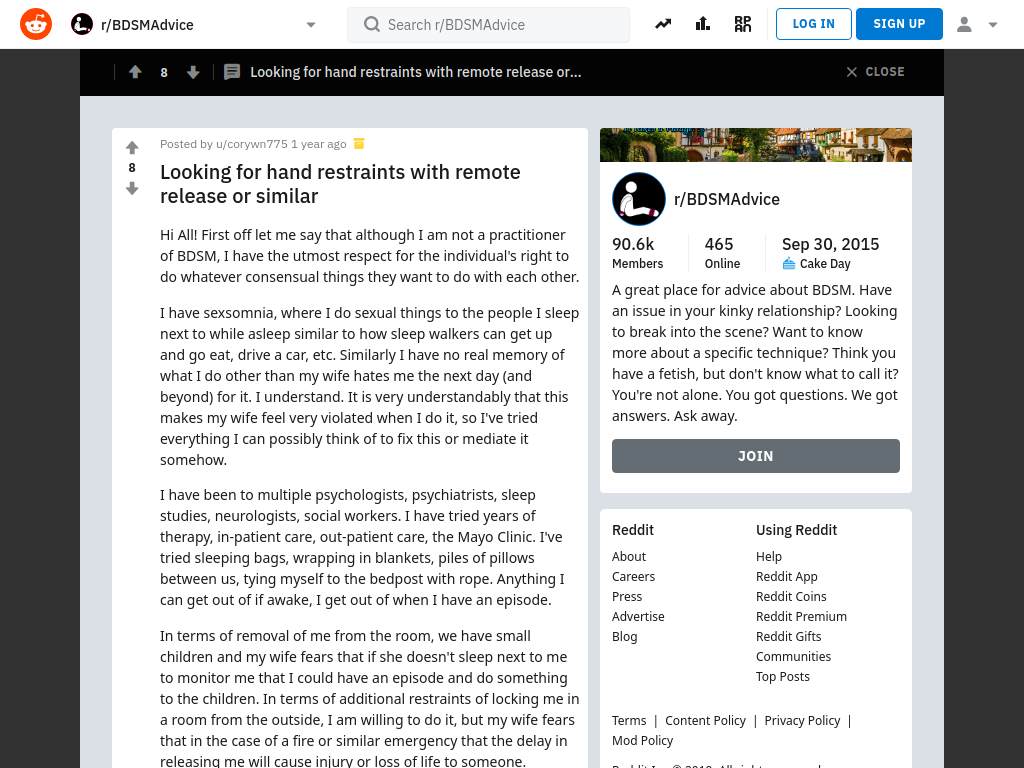Focus the Search r/BDSMAdvice field
Viewport: 1024px width, 768px height.
488,25
